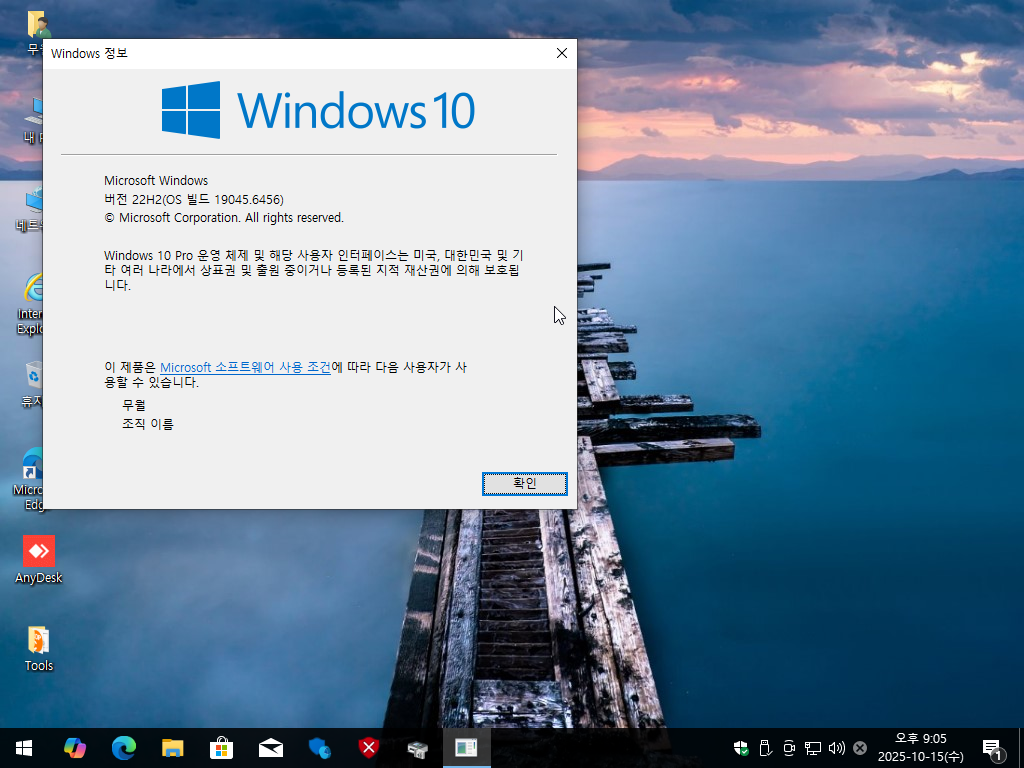Image resolution: width=1024 pixels, height=768 pixels.
Task: Click the blue shield taskbar icon
Action: [319, 748]
